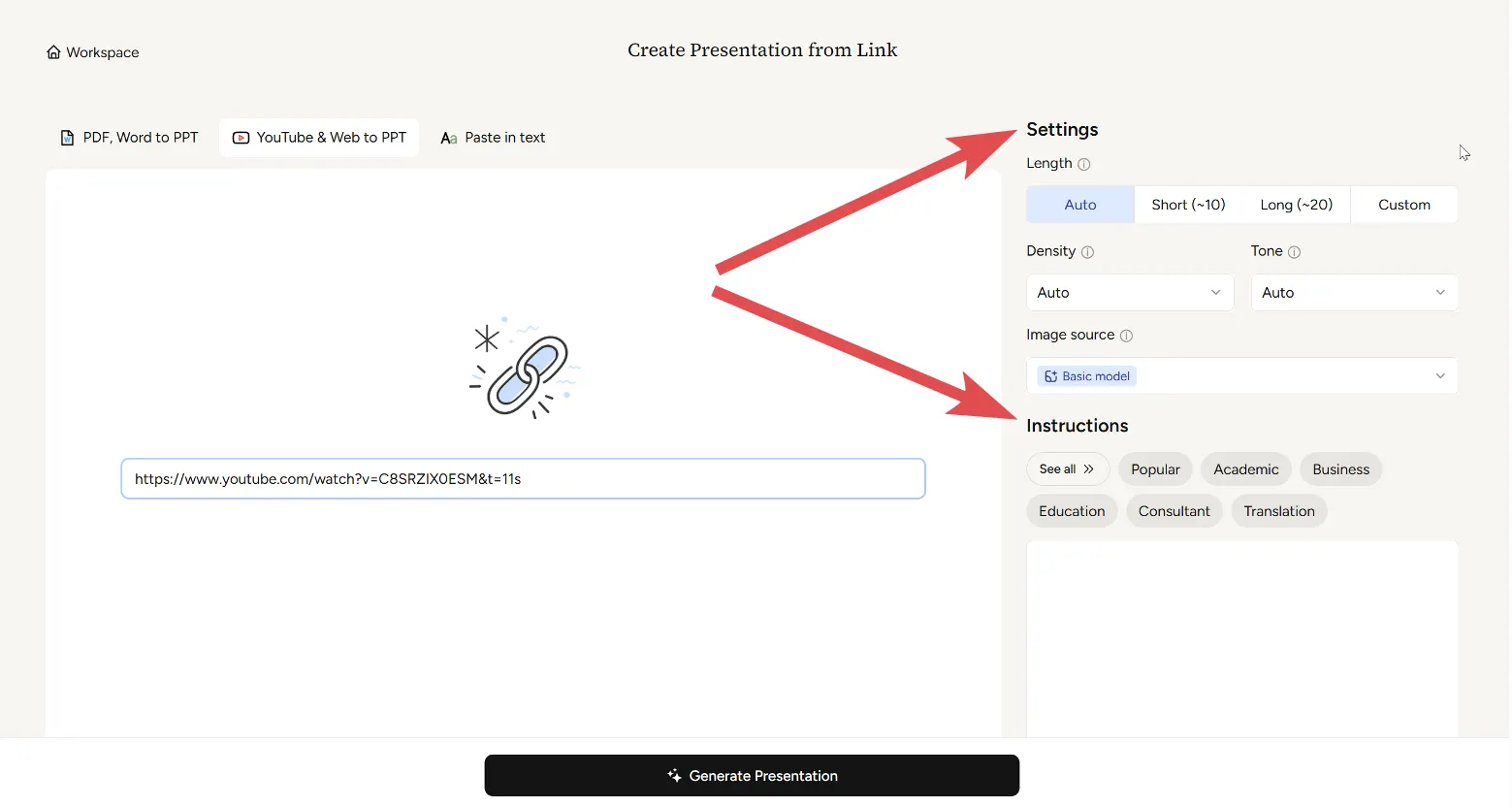The height and width of the screenshot is (807, 1512).
Task: Open the Tone dropdown
Action: 1354,293
